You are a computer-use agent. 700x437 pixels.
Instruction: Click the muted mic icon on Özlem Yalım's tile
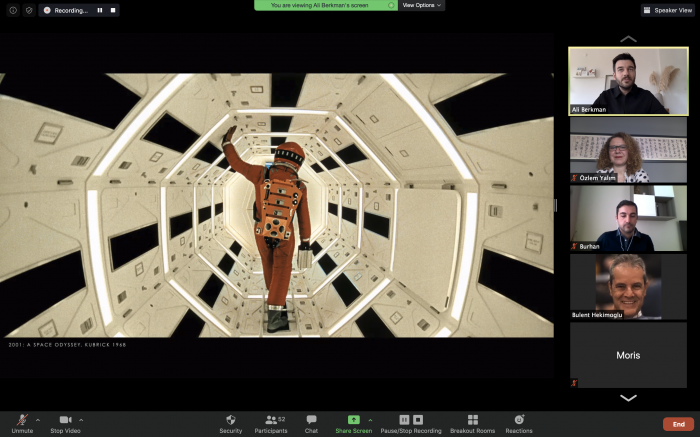574,178
